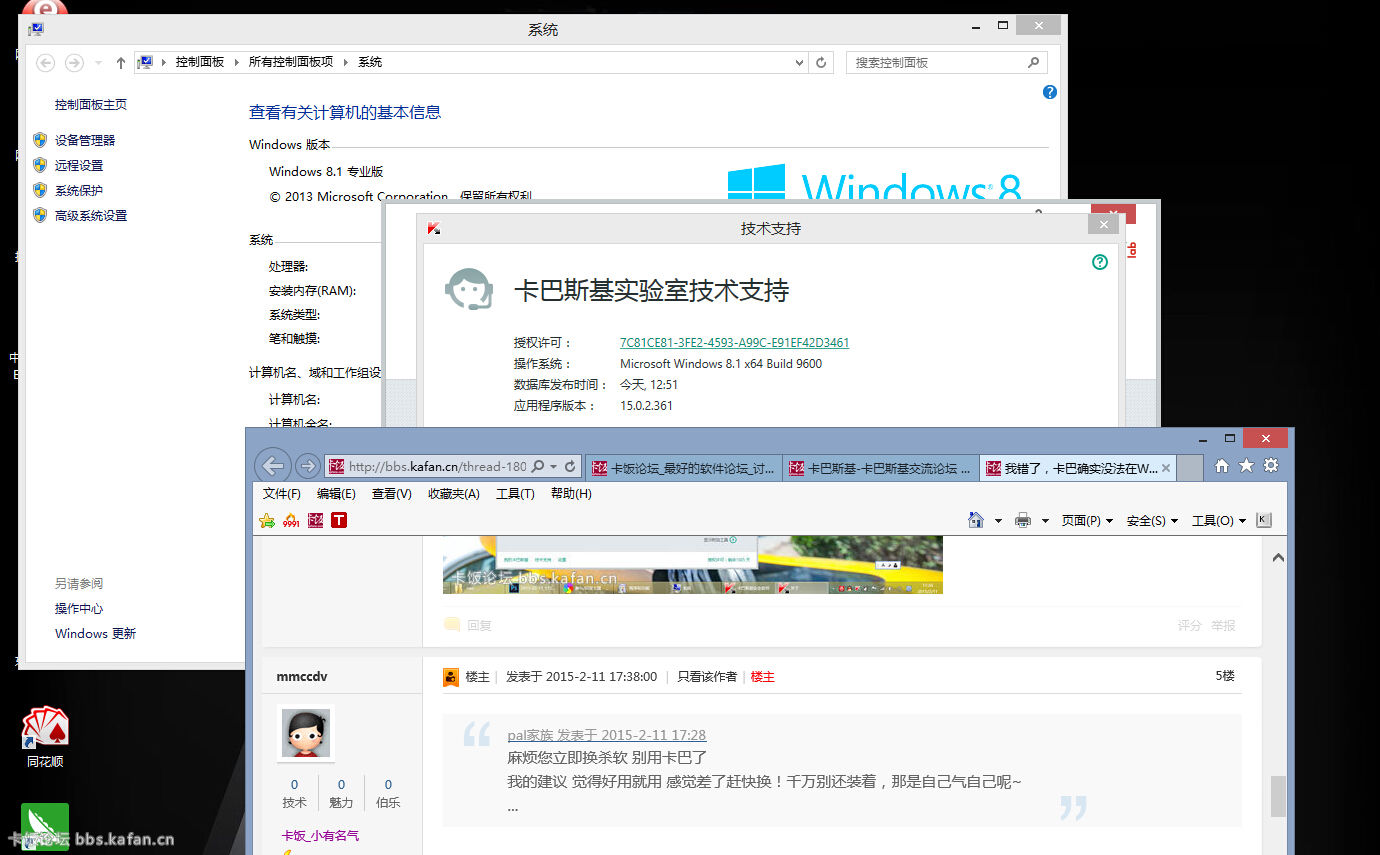Click quoted pal家族 post link
The width and height of the screenshot is (1380, 855).
click(606, 735)
